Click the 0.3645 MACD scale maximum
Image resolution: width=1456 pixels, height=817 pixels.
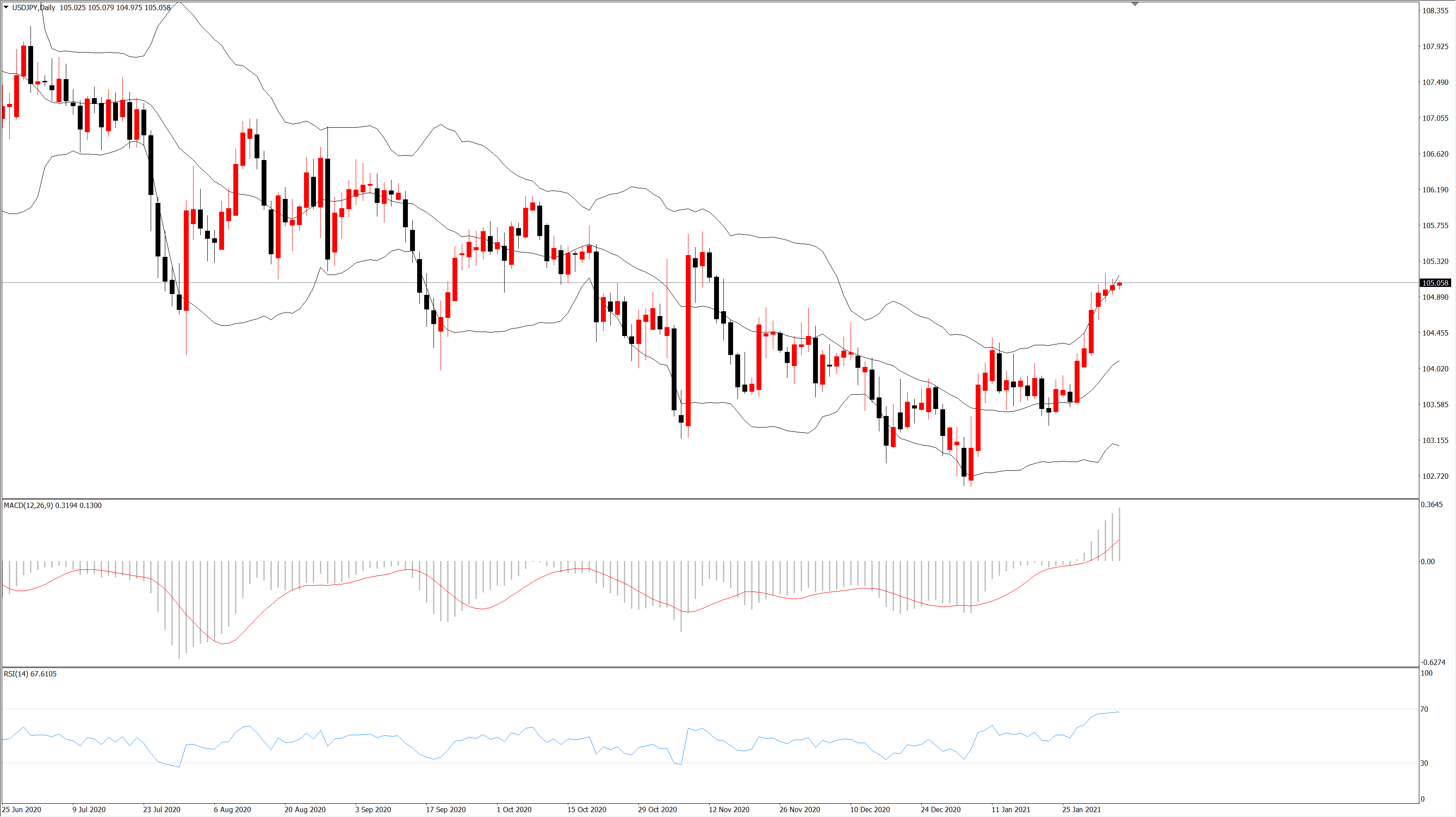(1431, 504)
